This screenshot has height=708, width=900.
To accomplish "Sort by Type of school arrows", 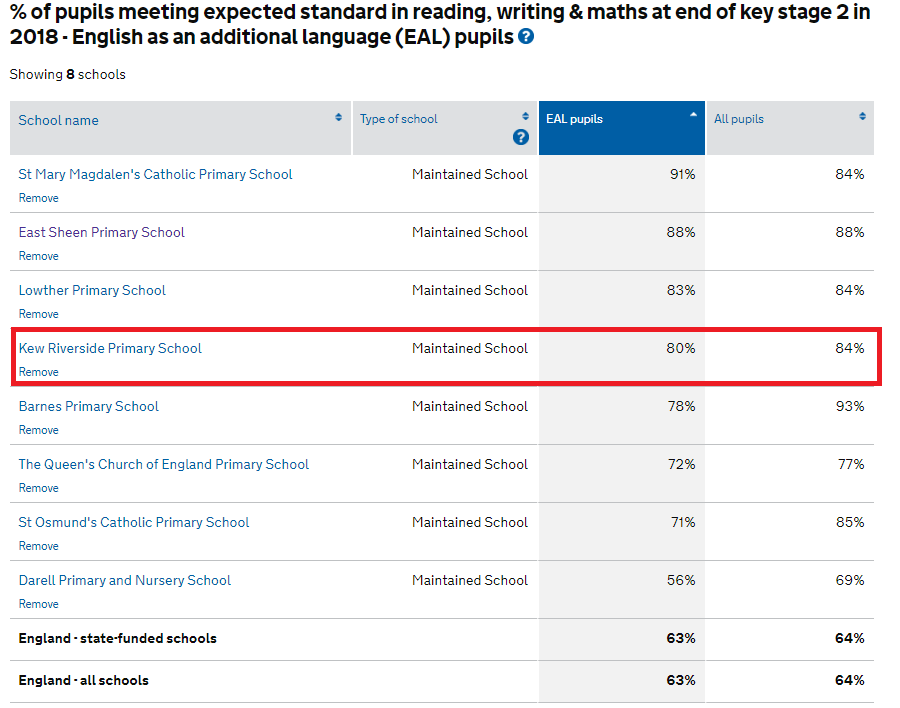I will pos(525,116).
